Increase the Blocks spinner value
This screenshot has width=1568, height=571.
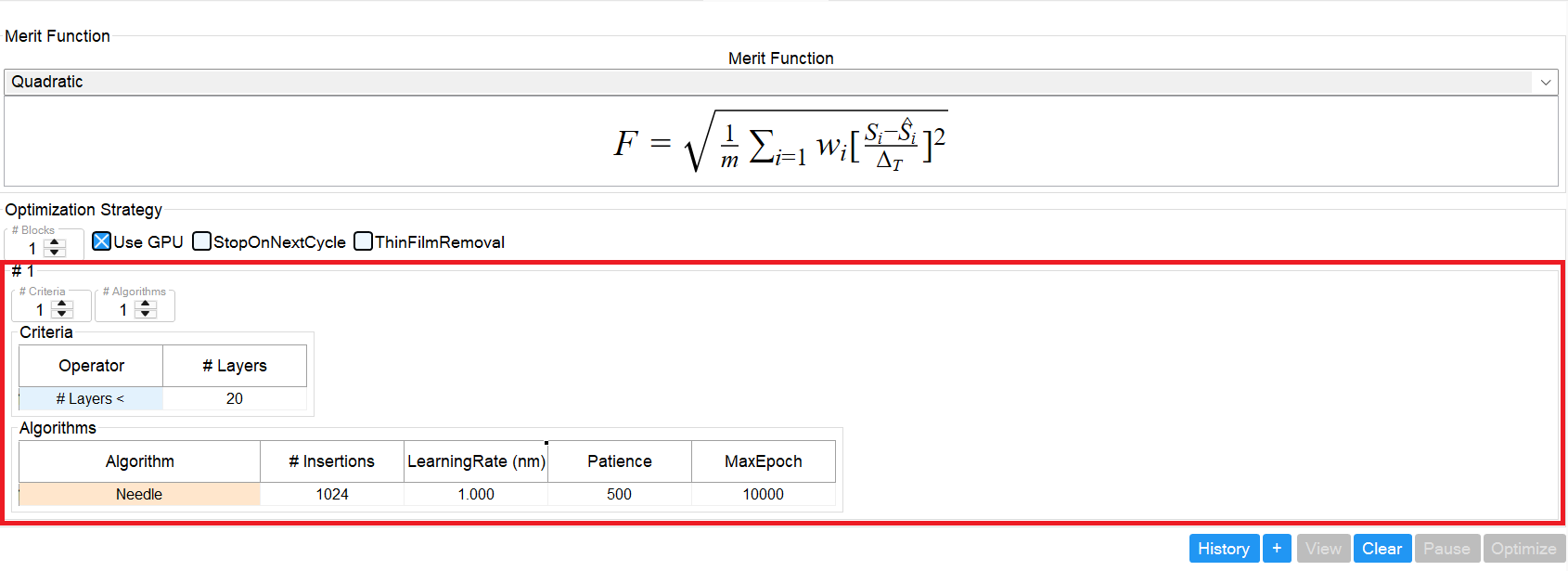[x=55, y=243]
